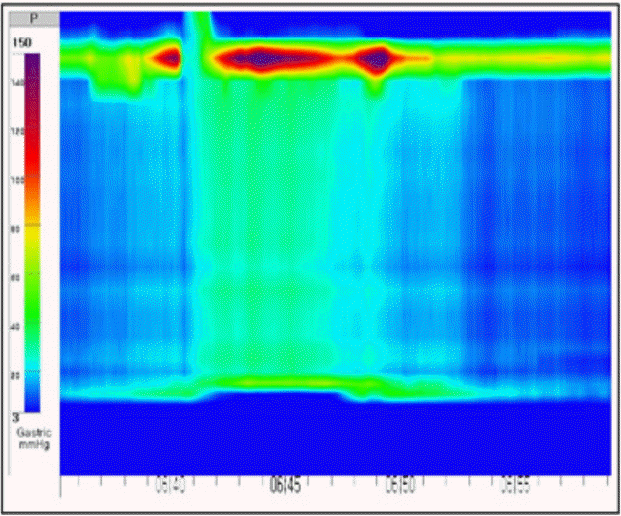The width and height of the screenshot is (621, 516).
Task: Click the P button above the pressure scale
Action: click(34, 19)
